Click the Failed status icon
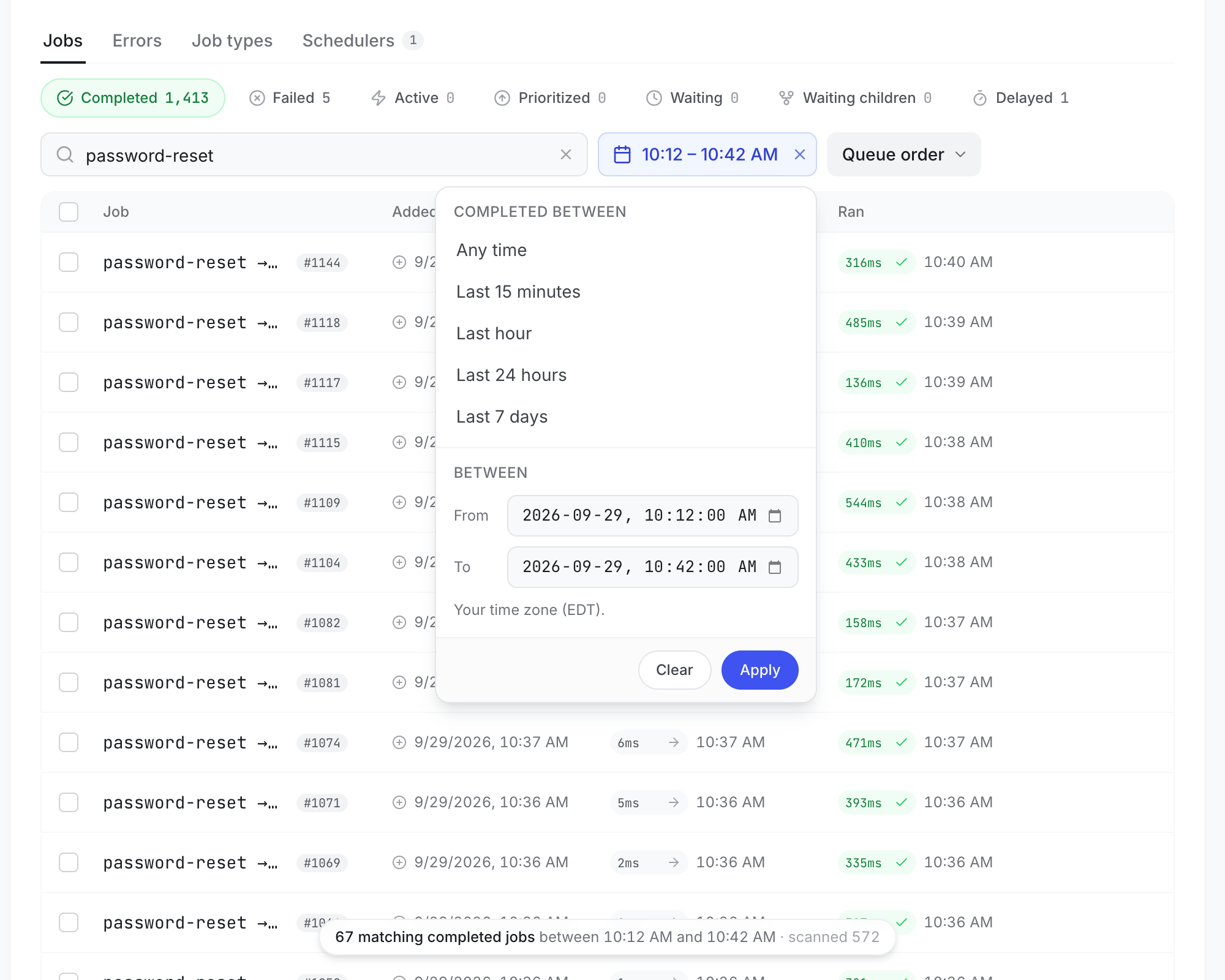This screenshot has height=980, width=1225. click(257, 98)
